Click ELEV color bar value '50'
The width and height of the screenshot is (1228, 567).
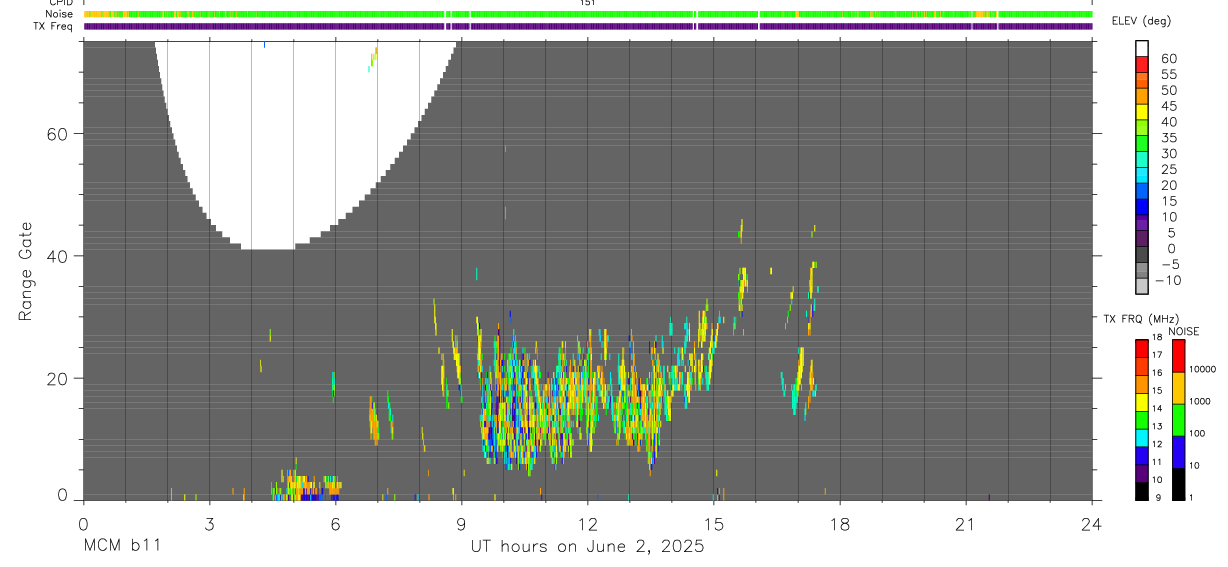[1168, 90]
